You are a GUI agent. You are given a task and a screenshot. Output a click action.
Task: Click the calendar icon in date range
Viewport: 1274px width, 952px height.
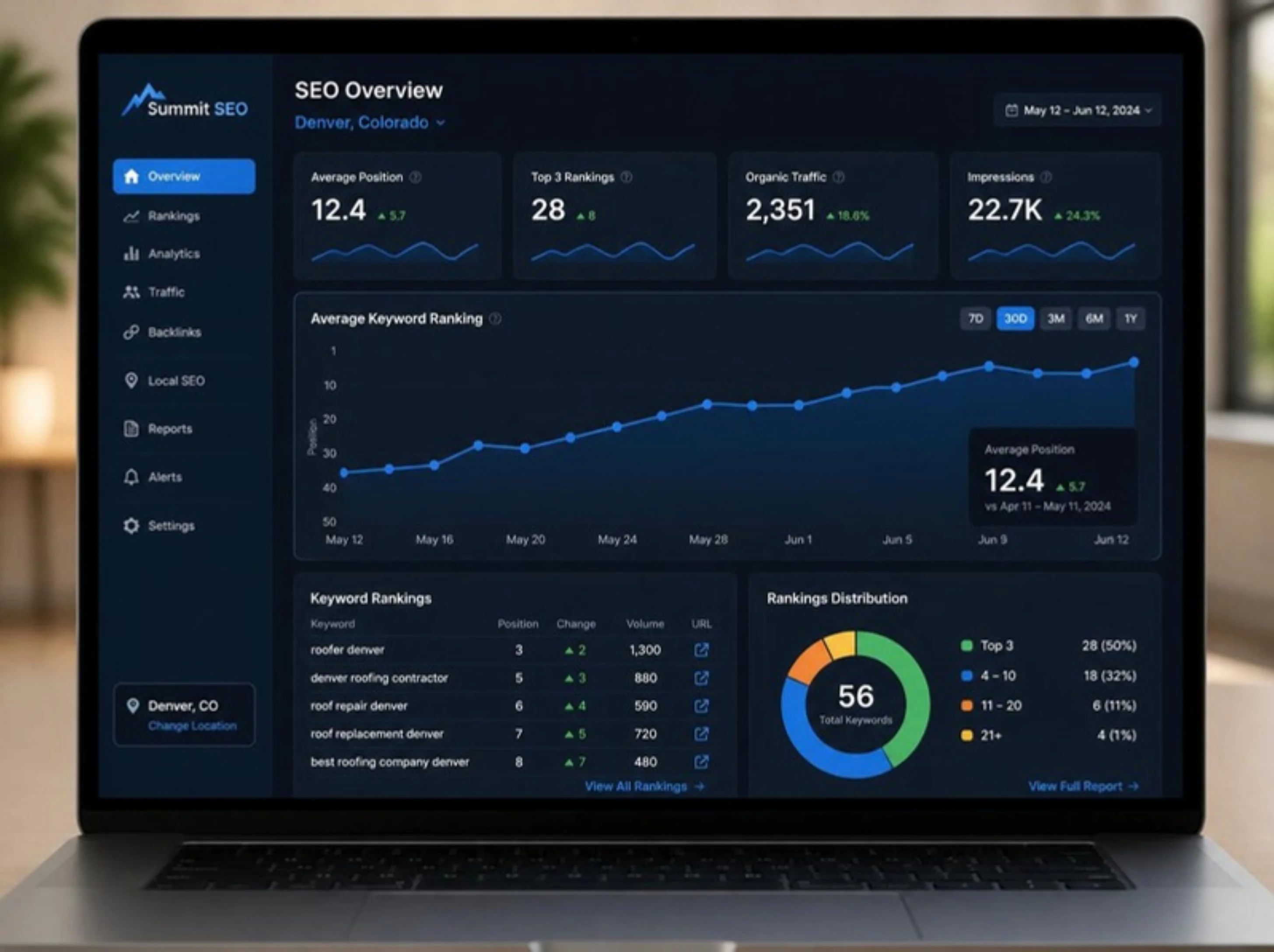click(x=1011, y=110)
